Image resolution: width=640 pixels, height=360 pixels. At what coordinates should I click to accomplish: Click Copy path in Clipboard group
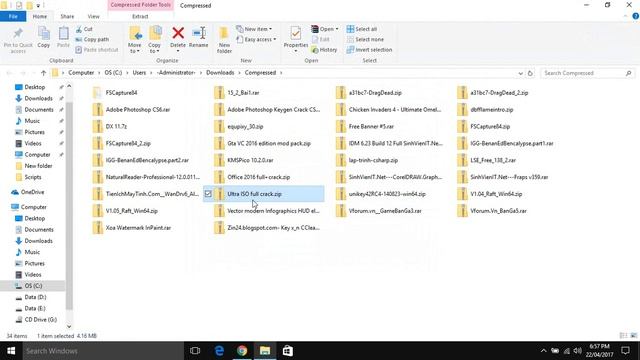point(92,40)
